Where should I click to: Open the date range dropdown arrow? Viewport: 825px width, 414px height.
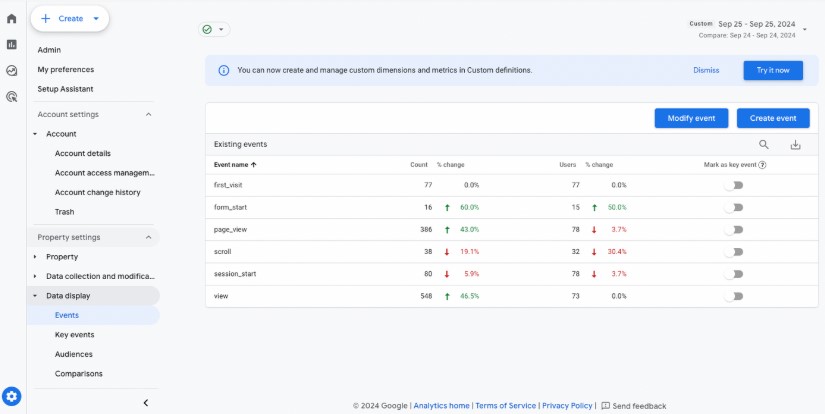804,29
